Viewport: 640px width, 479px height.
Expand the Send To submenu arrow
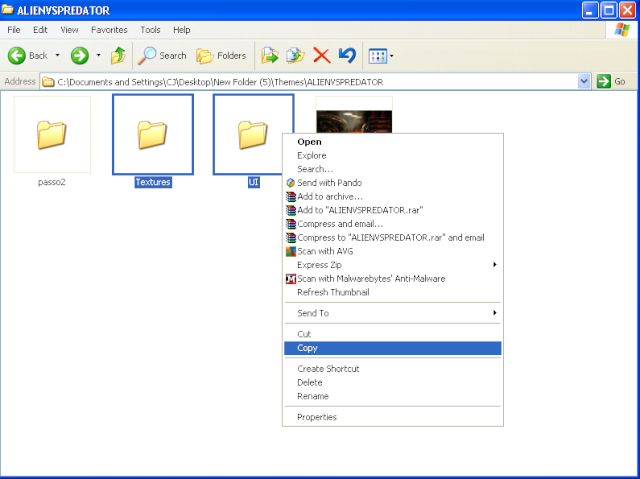pos(495,313)
